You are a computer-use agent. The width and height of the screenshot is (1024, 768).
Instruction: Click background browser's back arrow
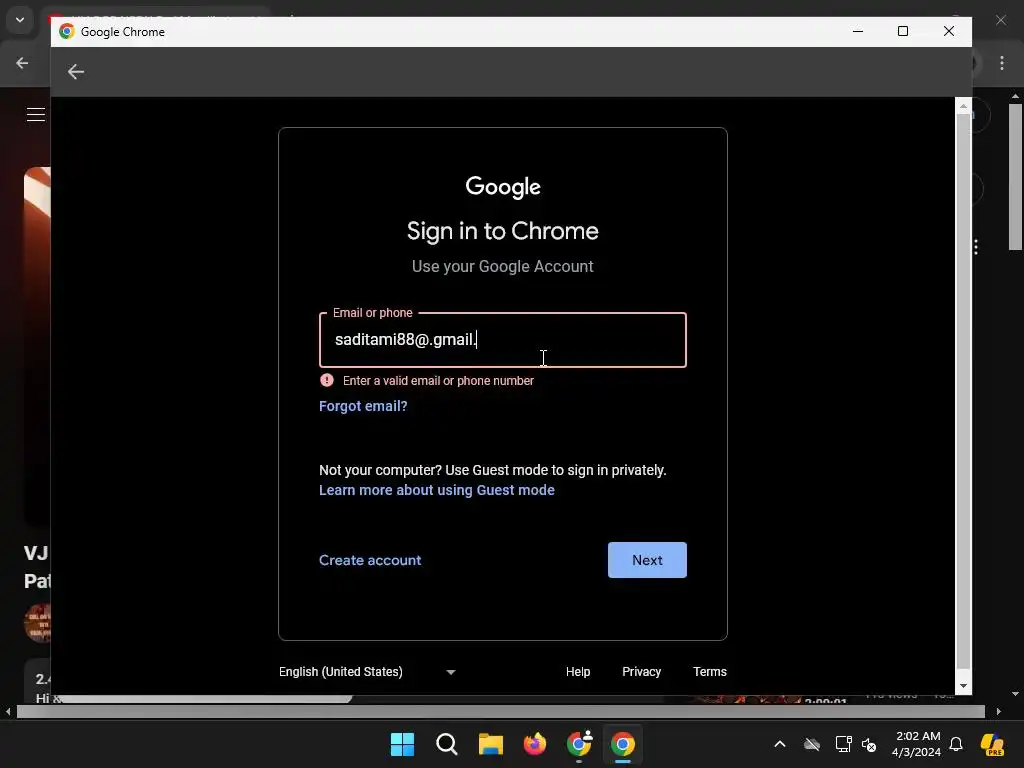pyautogui.click(x=22, y=63)
